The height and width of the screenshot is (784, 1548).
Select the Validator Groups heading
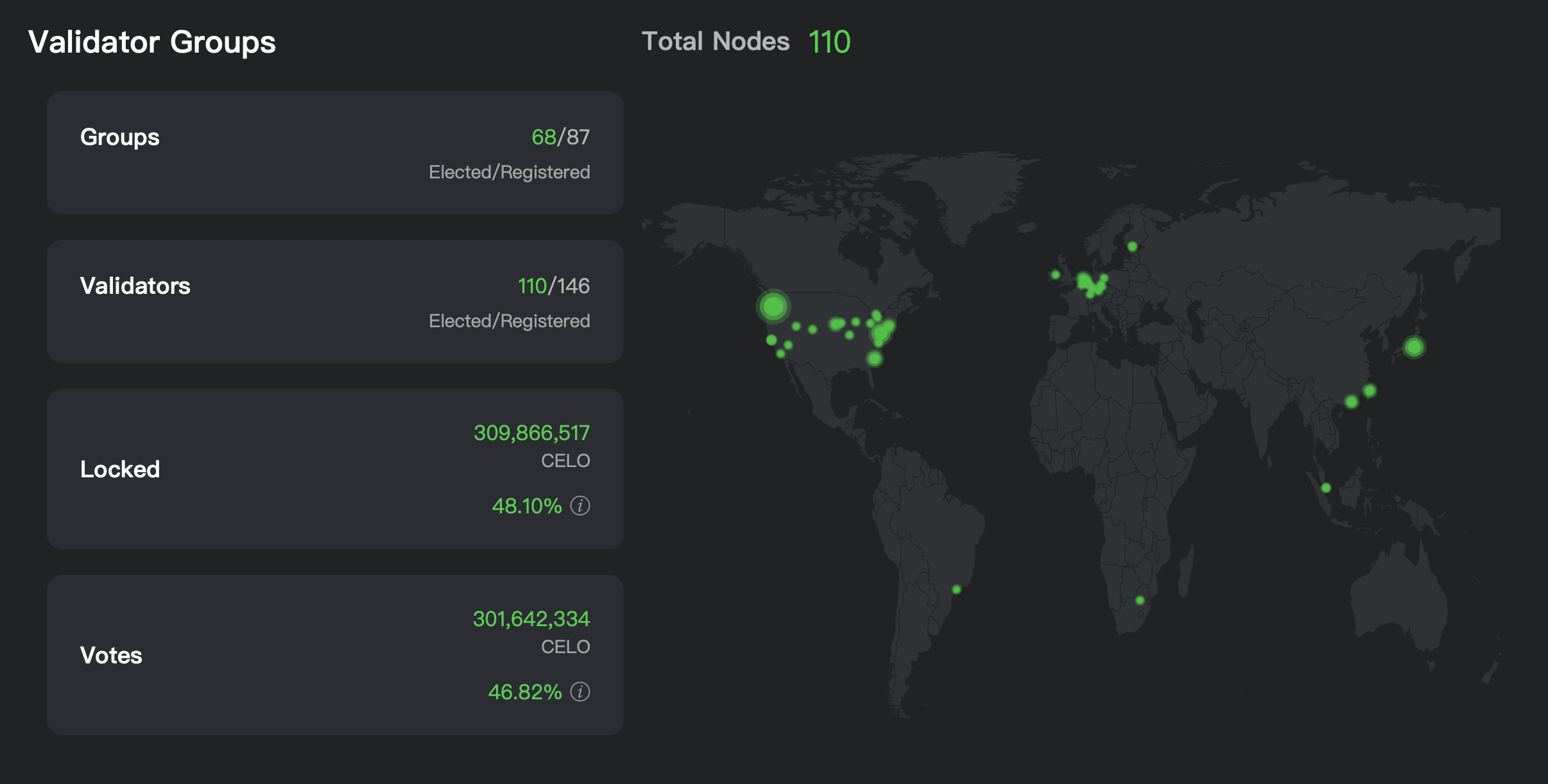pyautogui.click(x=153, y=41)
